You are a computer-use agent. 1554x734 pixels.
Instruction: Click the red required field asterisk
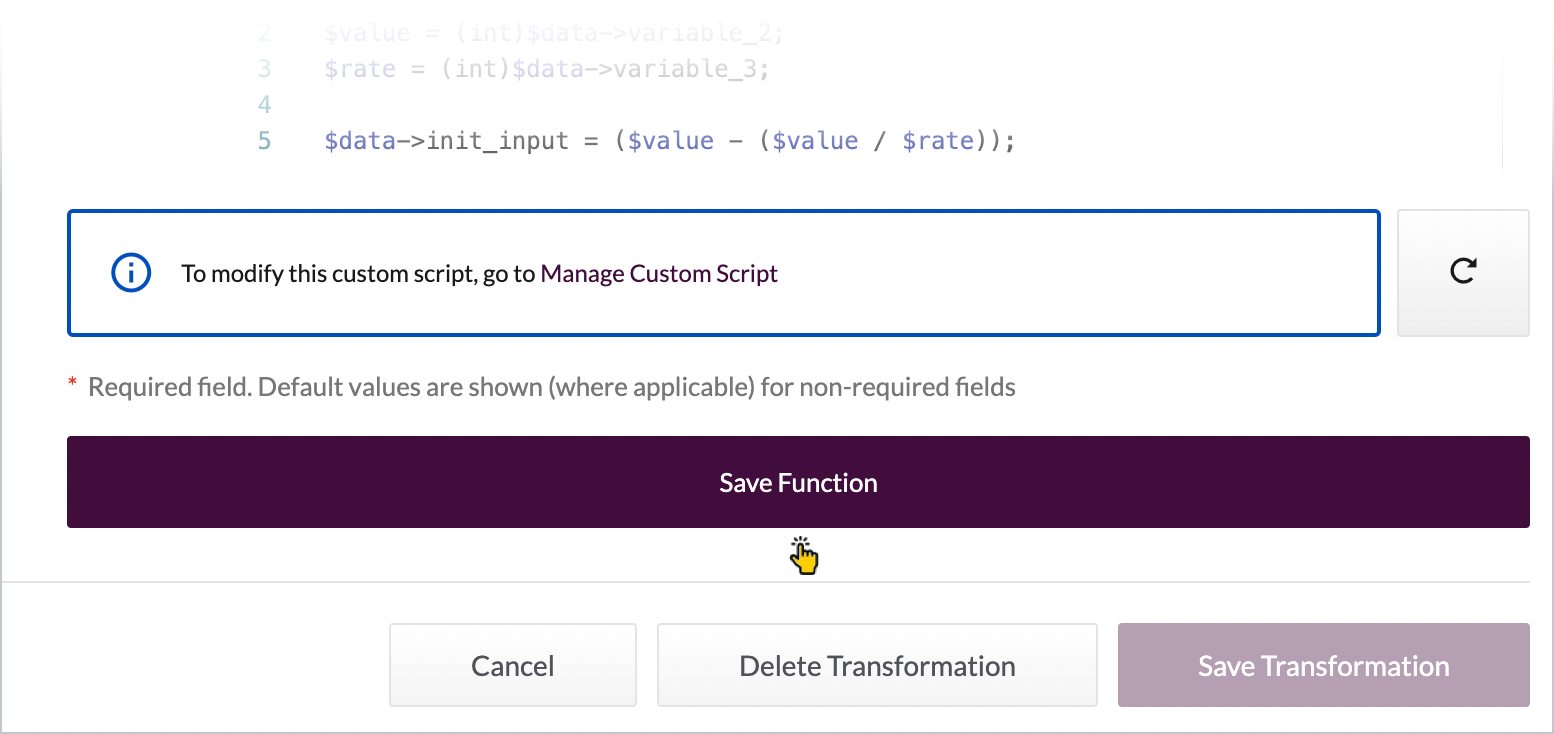[72, 386]
